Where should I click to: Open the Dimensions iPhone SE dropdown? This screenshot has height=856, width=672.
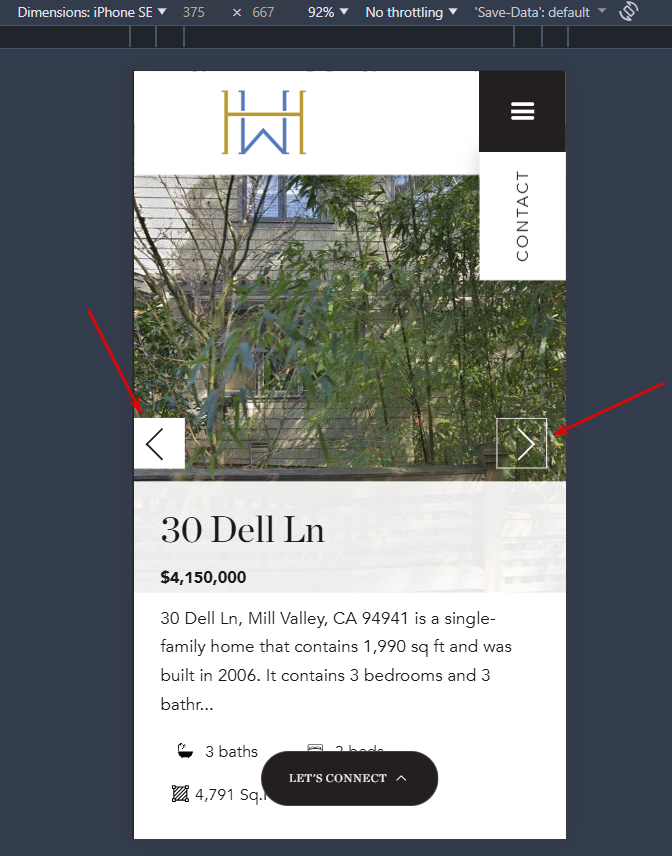pos(92,12)
